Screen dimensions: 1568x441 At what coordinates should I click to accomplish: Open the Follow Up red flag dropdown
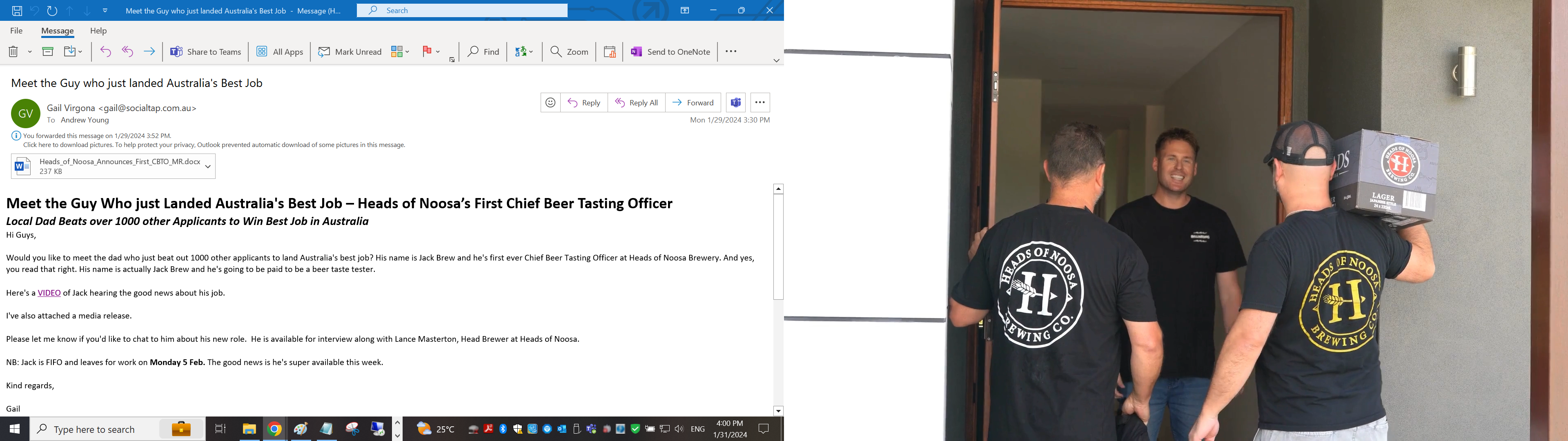click(431, 52)
